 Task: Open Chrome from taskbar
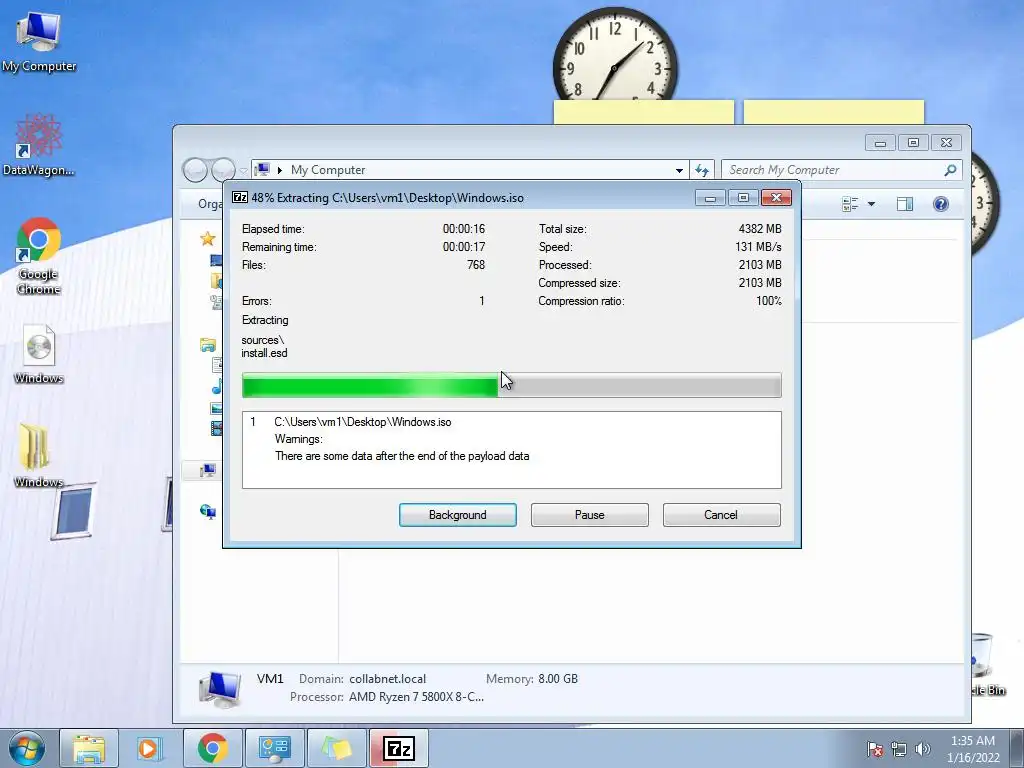tap(212, 748)
